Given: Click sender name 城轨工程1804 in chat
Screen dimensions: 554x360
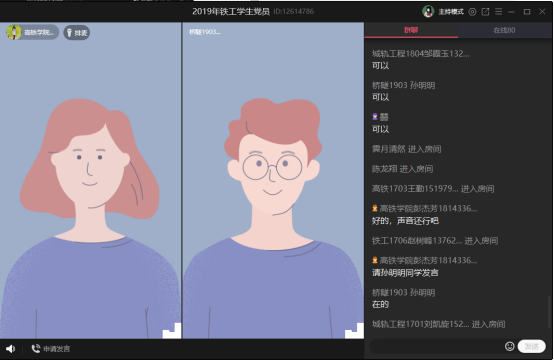Looking at the screenshot, I should [x=420, y=54].
